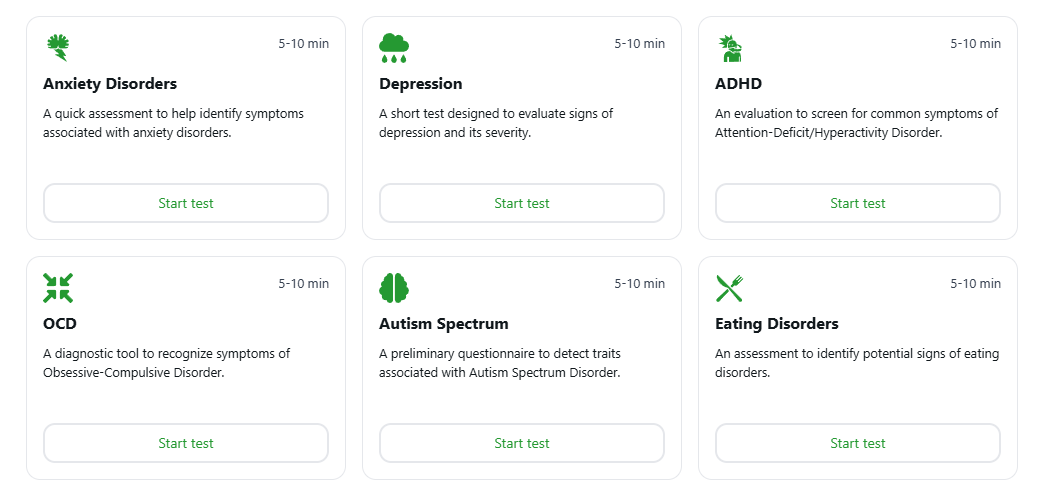The width and height of the screenshot is (1046, 496).
Task: Click the ADHD card icon
Action: (730, 48)
